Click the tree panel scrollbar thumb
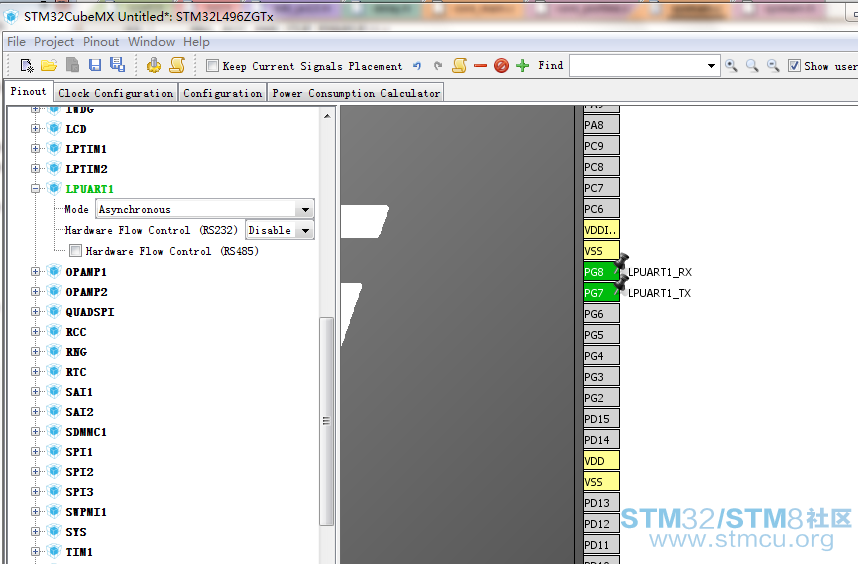 [326, 421]
